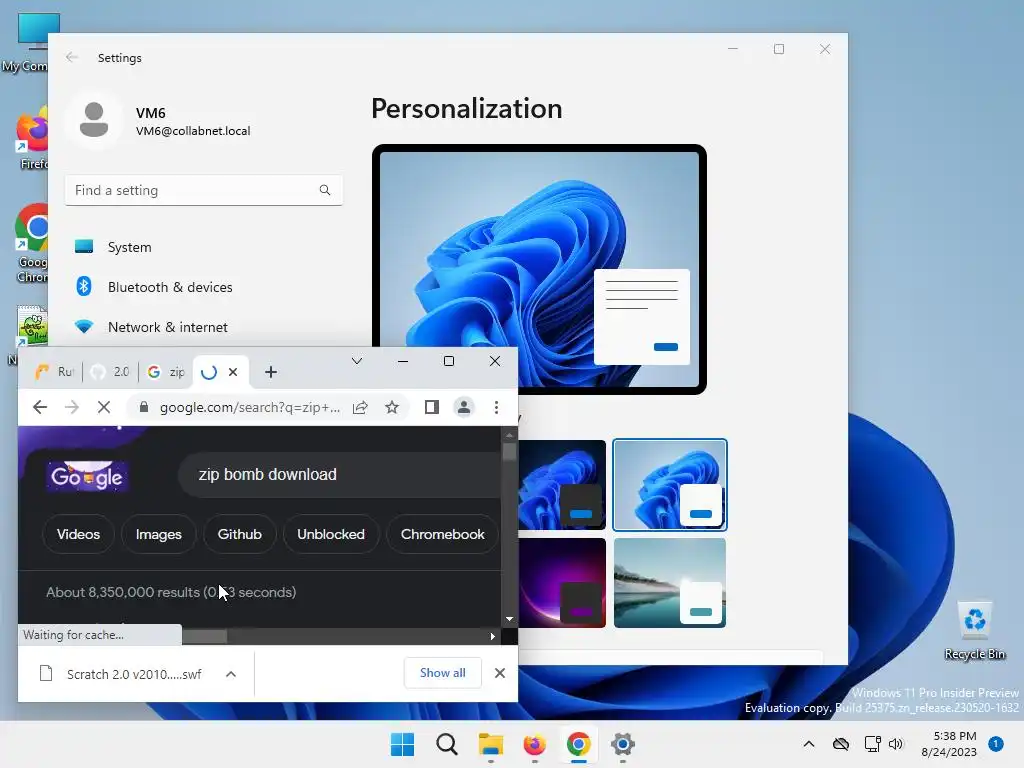Open the volume tray icon

pos(896,744)
